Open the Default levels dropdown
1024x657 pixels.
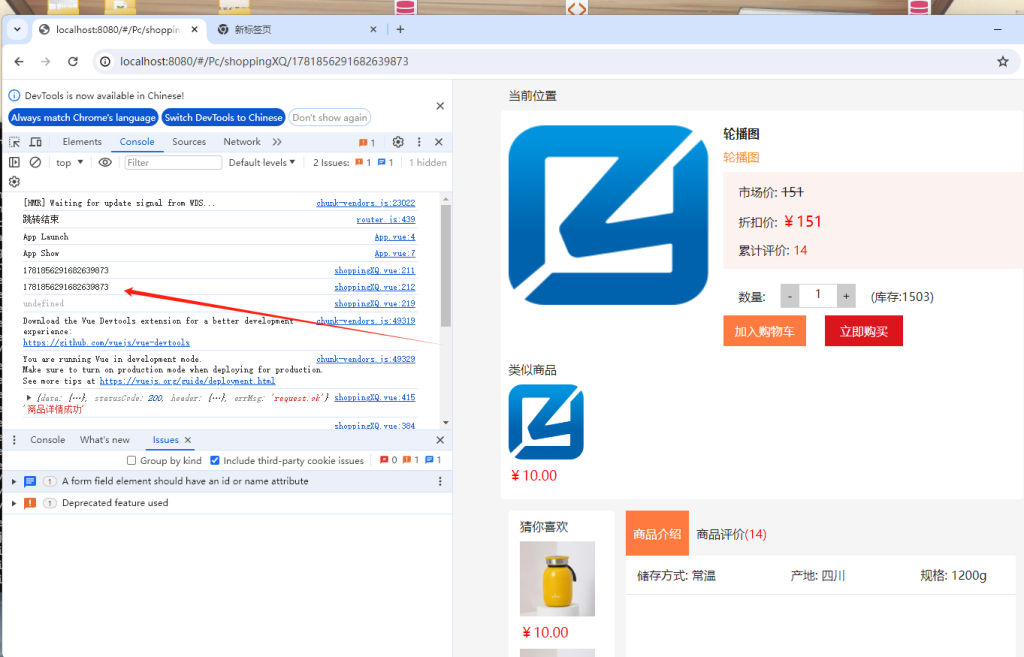pyautogui.click(x=262, y=162)
